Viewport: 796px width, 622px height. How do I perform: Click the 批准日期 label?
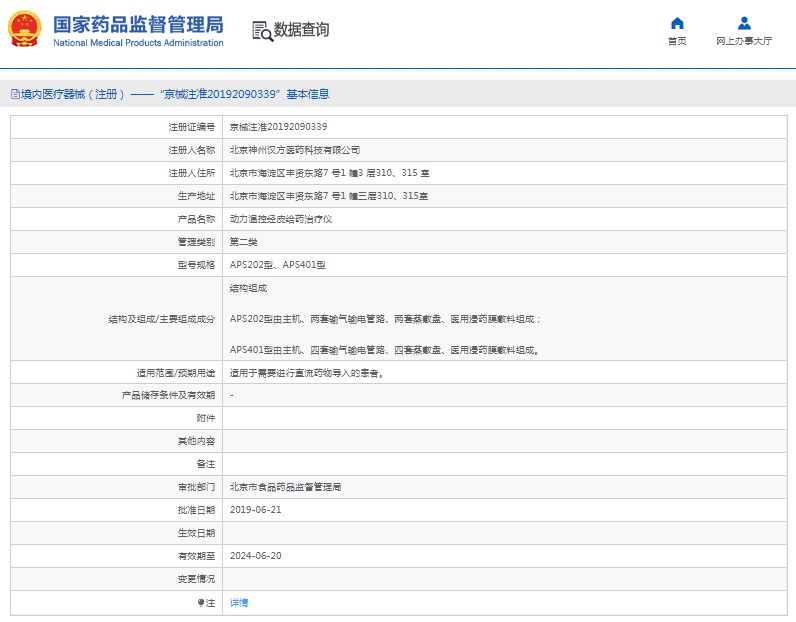(196, 510)
